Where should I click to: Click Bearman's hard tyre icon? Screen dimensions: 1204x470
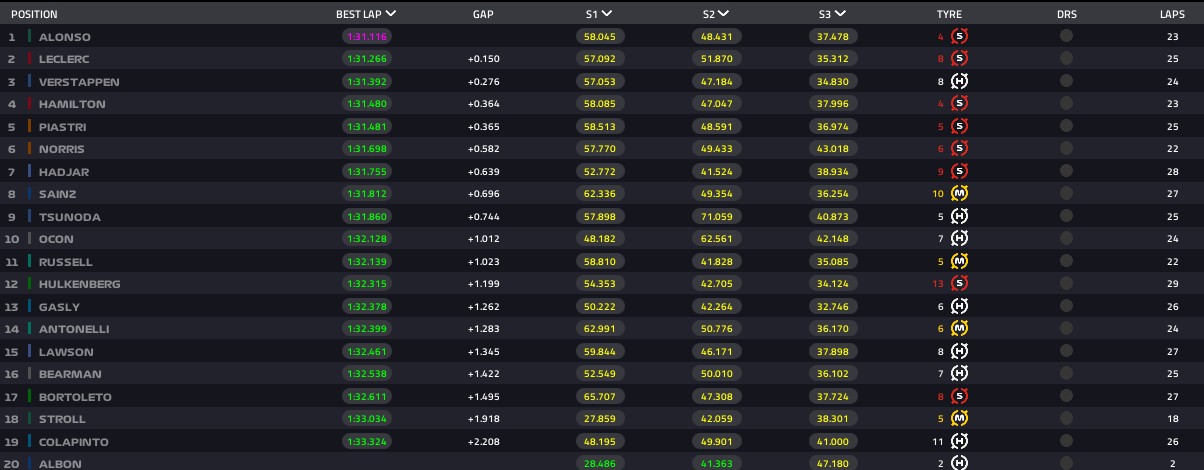959,374
